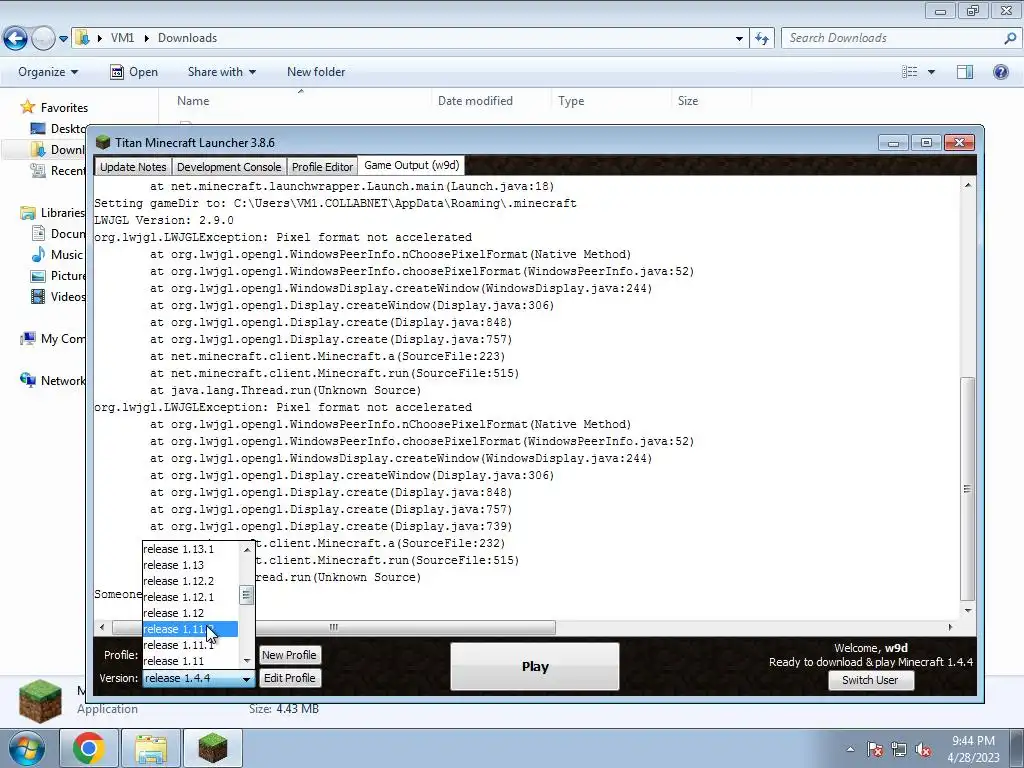Image resolution: width=1024 pixels, height=768 pixels.
Task: Open Google Chrome from the taskbar
Action: click(89, 748)
